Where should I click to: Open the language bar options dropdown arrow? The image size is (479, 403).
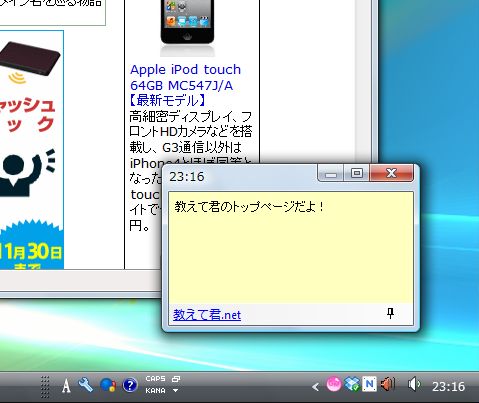click(175, 390)
